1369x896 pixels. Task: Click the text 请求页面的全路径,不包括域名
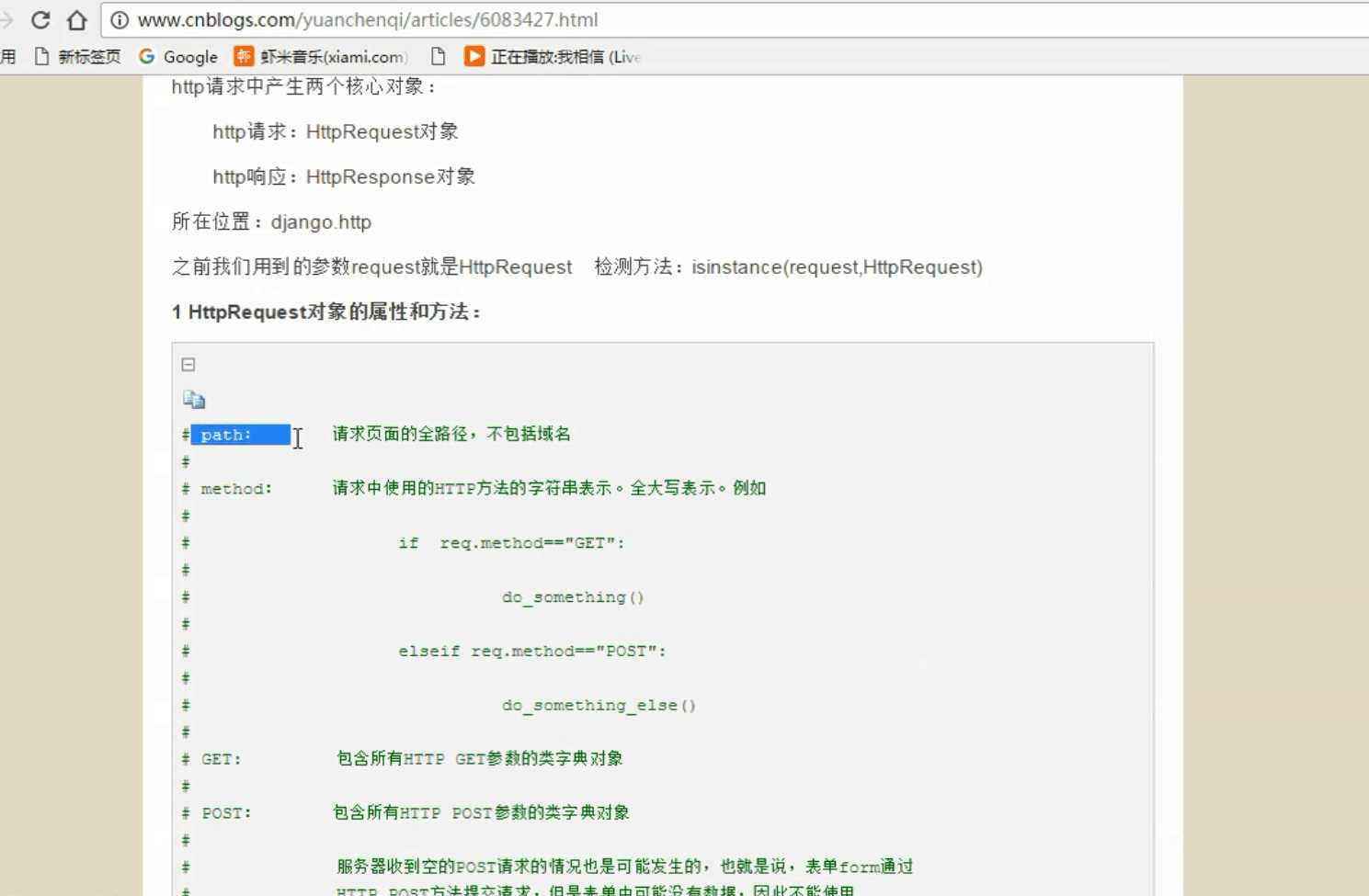pos(451,434)
